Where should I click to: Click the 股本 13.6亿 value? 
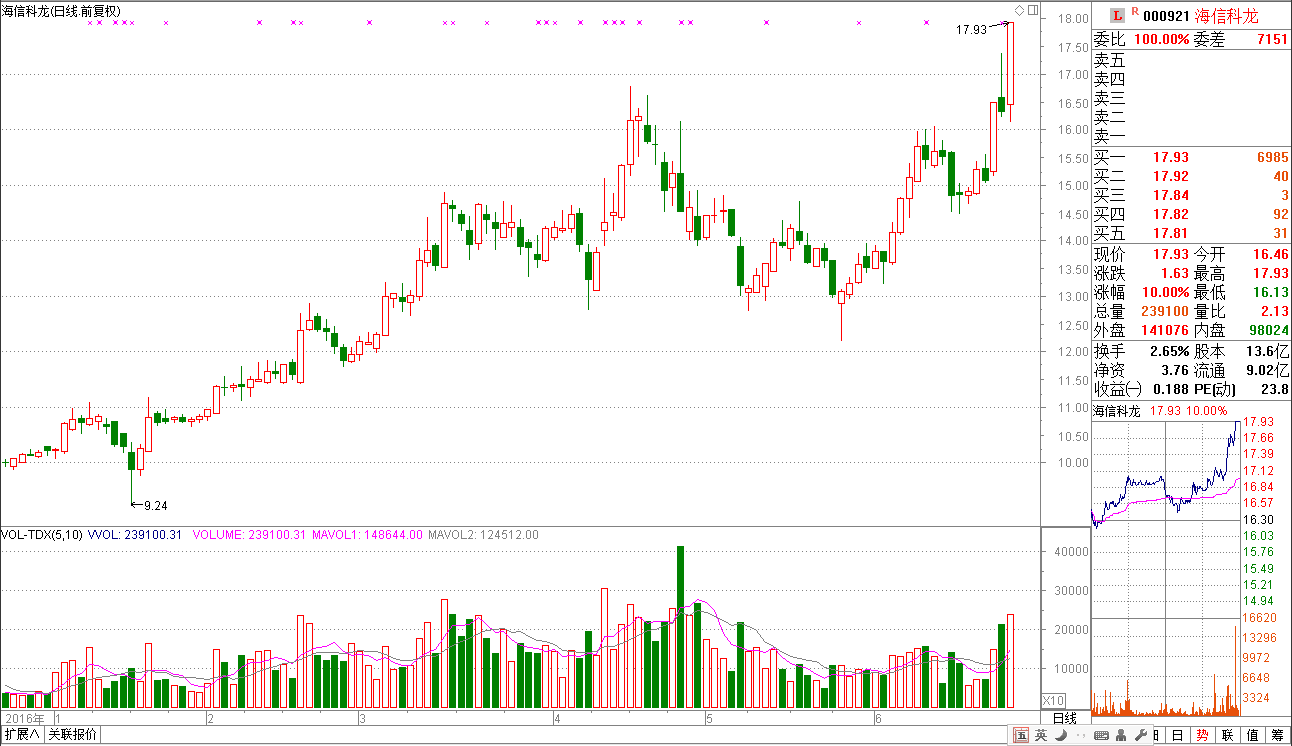pyautogui.click(x=1269, y=352)
